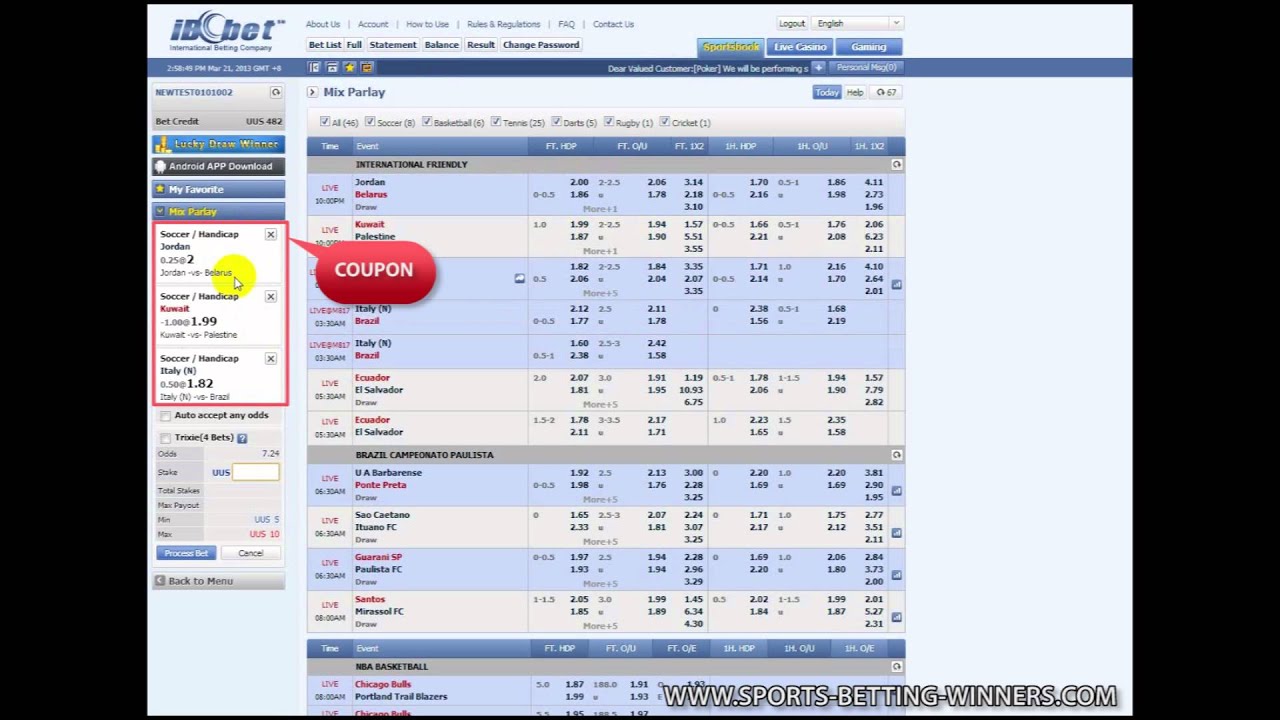Screen dimensions: 1280x720
Task: Open stats icon for Guarani SP match
Action: 896,575
